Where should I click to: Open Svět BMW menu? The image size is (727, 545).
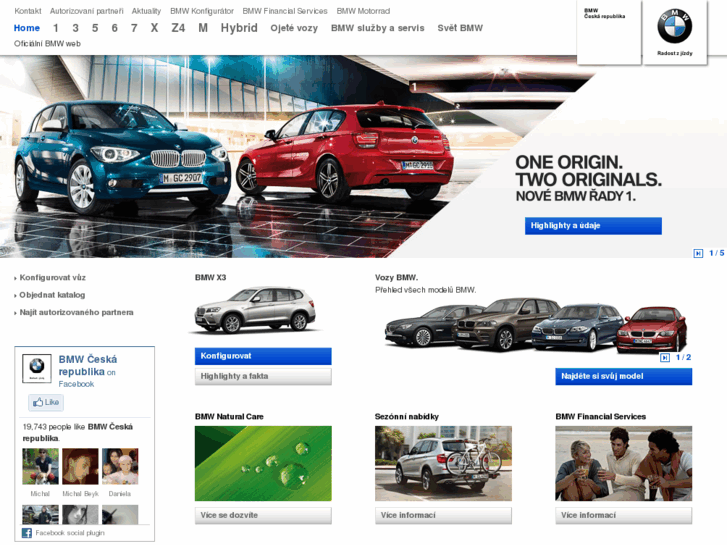pos(460,28)
